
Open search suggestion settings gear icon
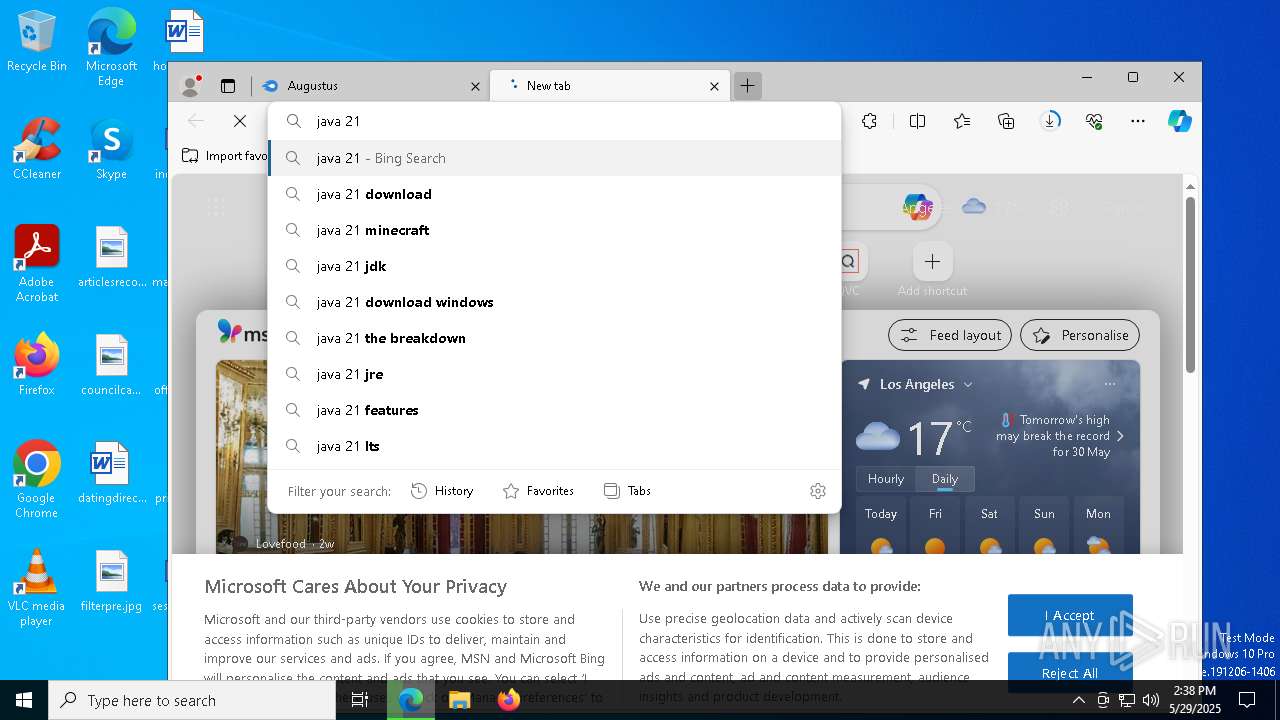pos(818,491)
